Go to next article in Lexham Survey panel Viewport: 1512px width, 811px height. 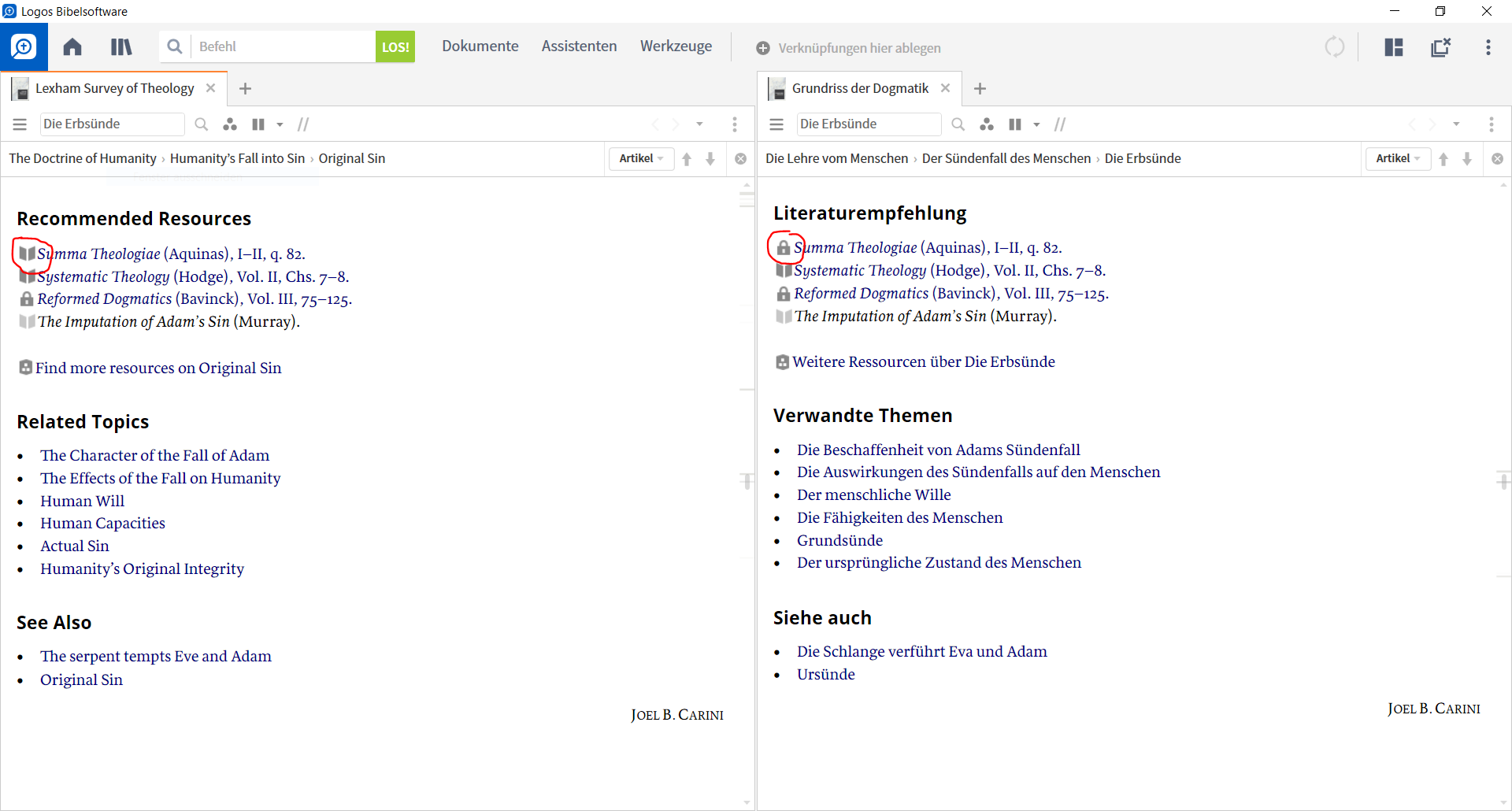710,159
